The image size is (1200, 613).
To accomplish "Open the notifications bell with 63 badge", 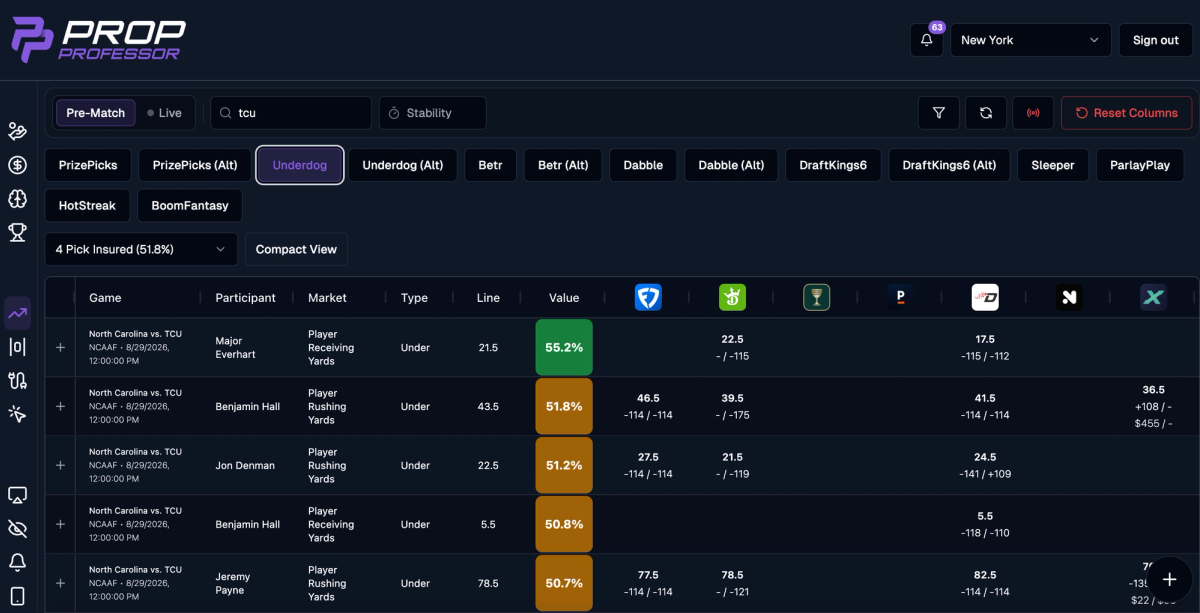I will (x=927, y=40).
